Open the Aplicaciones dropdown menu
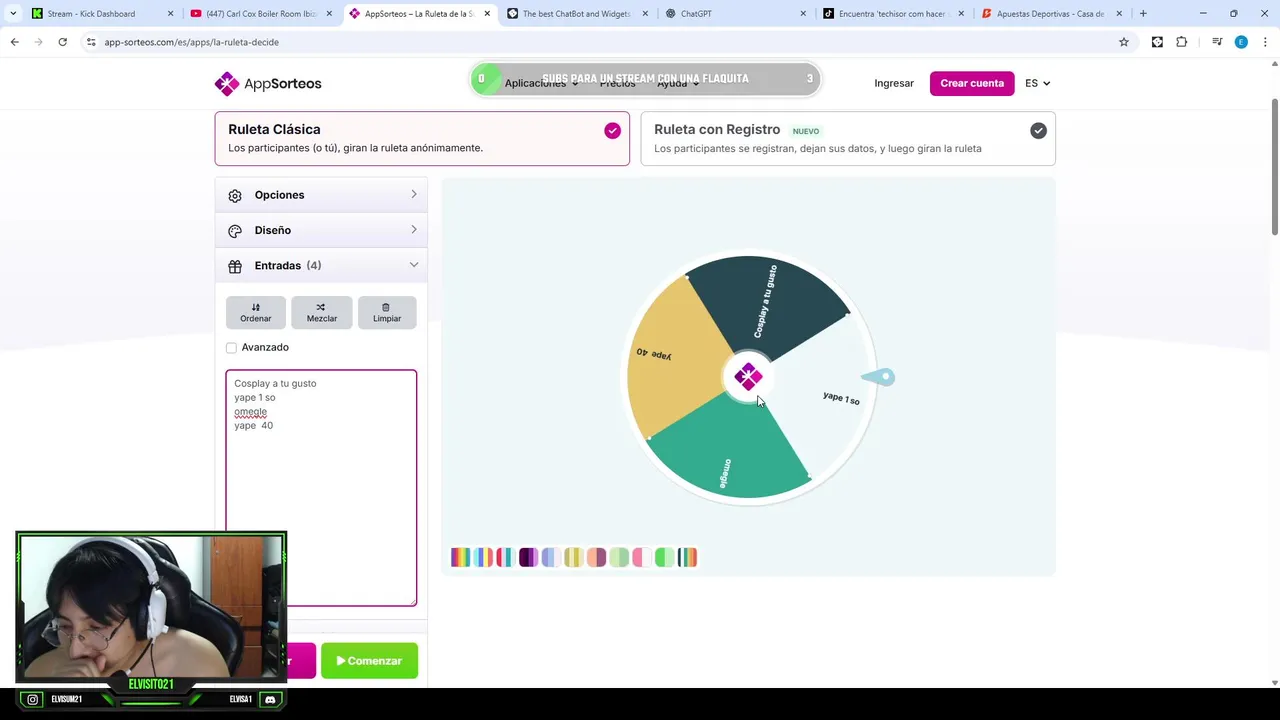The width and height of the screenshot is (1280, 720). 541,83
